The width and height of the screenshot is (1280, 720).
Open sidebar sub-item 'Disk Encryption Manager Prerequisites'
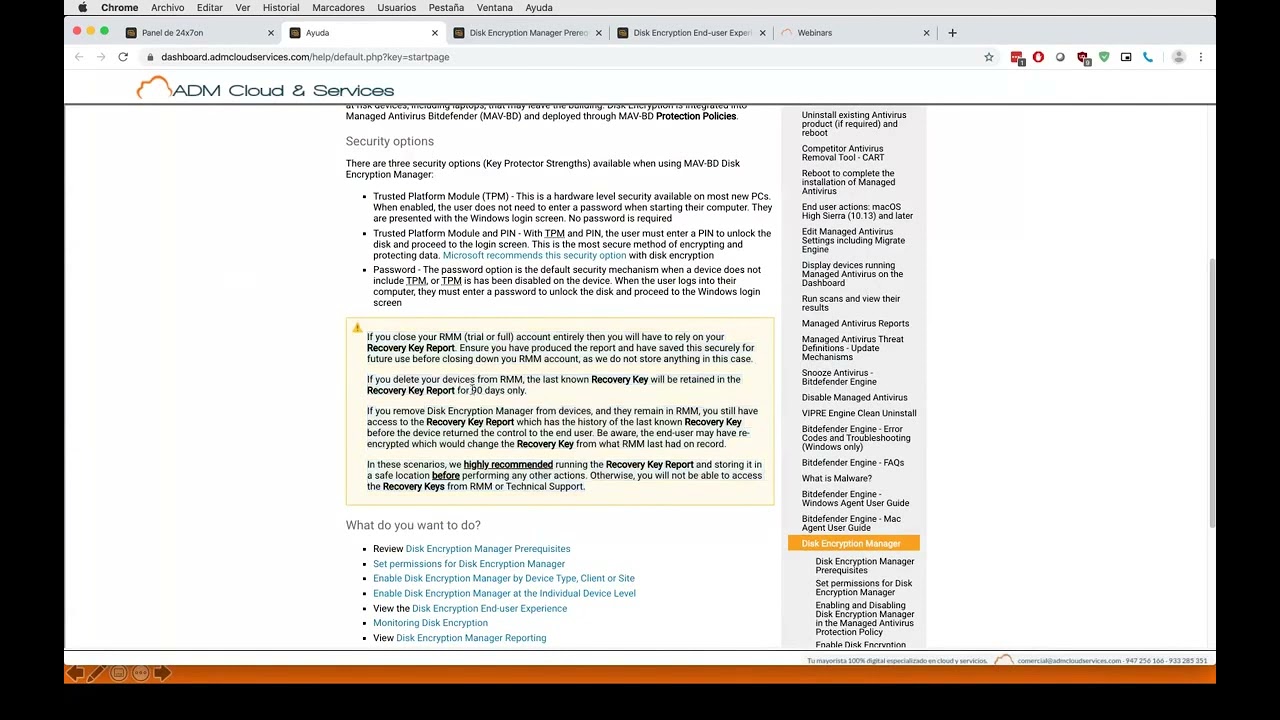click(x=865, y=566)
